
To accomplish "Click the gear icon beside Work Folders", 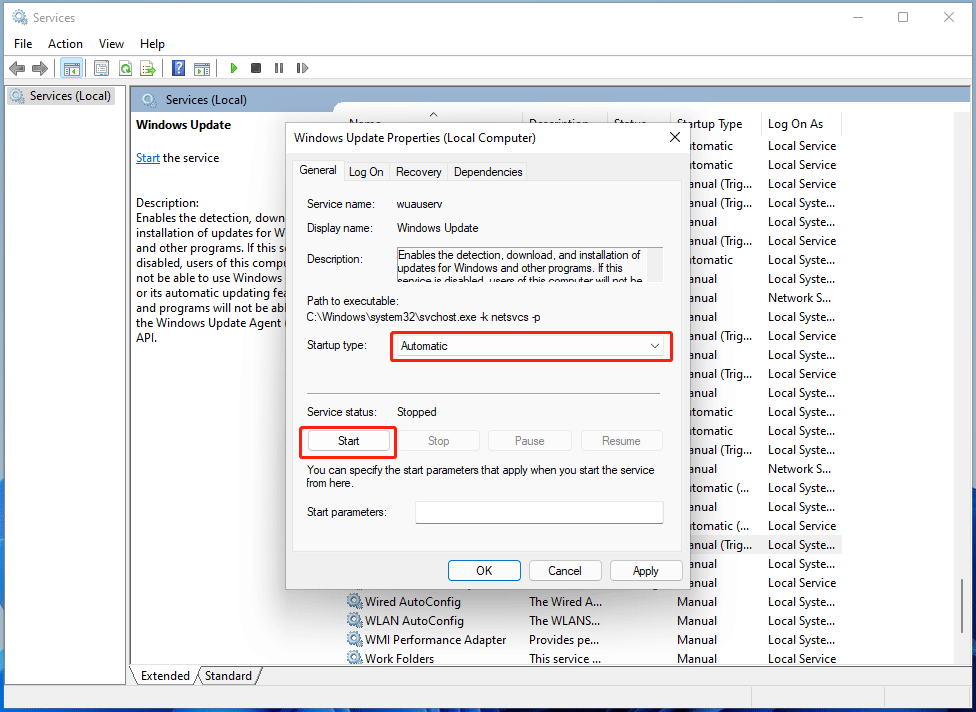I will click(355, 658).
